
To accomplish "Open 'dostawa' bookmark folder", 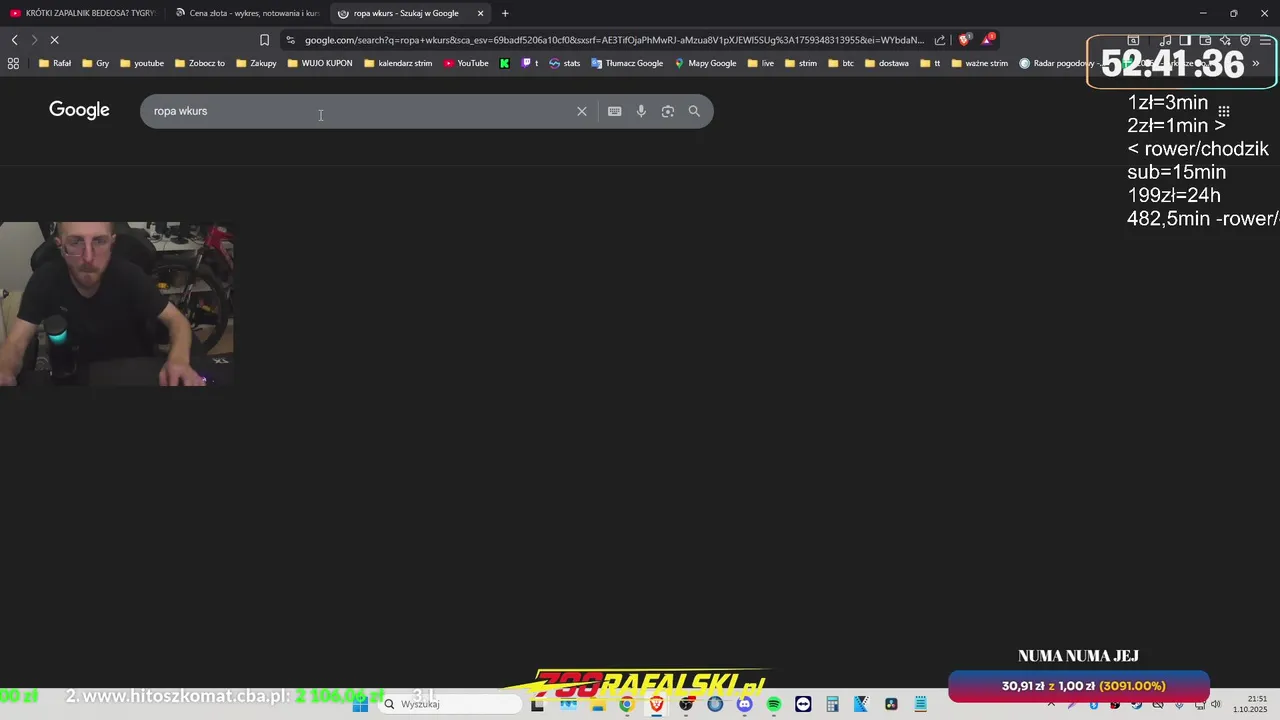I will point(886,63).
